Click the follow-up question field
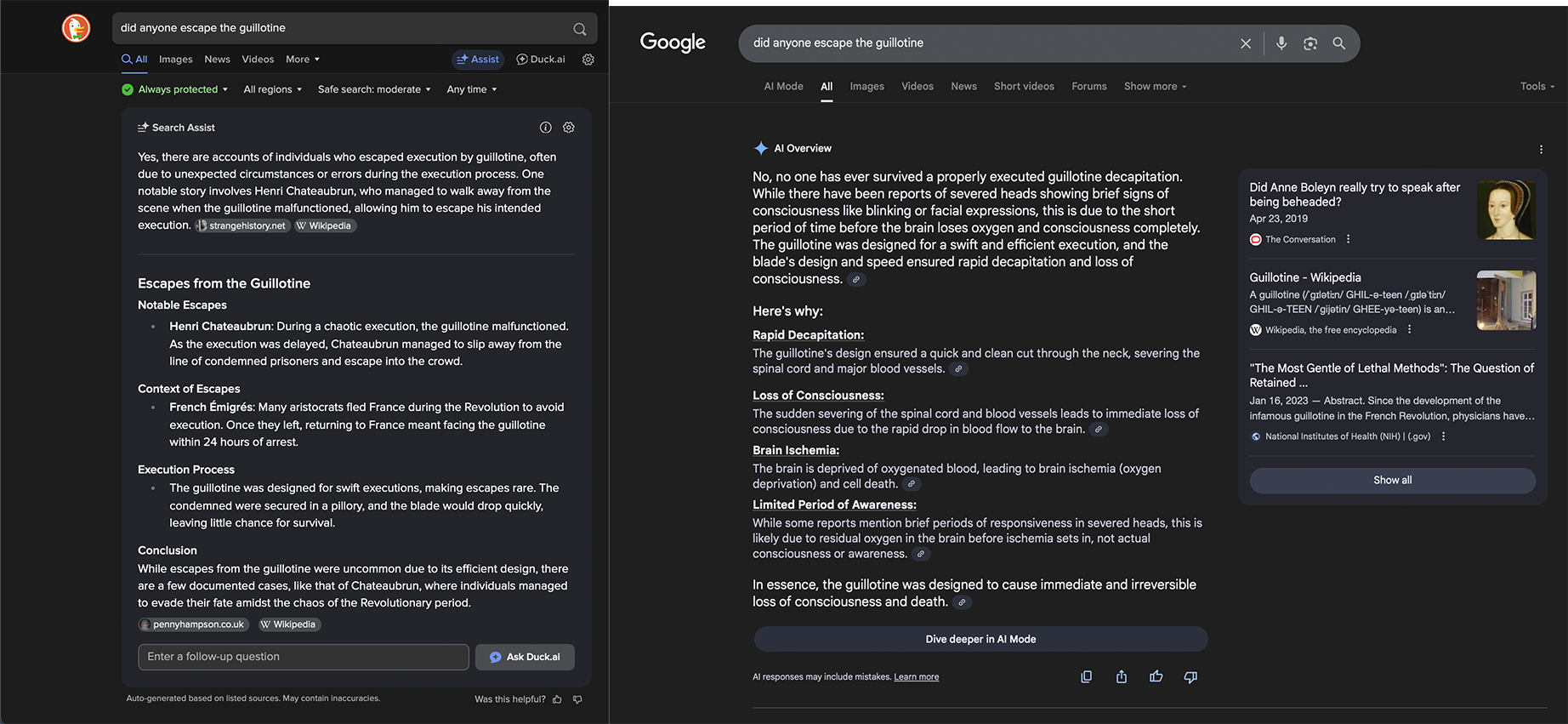1568x724 pixels. coord(304,658)
